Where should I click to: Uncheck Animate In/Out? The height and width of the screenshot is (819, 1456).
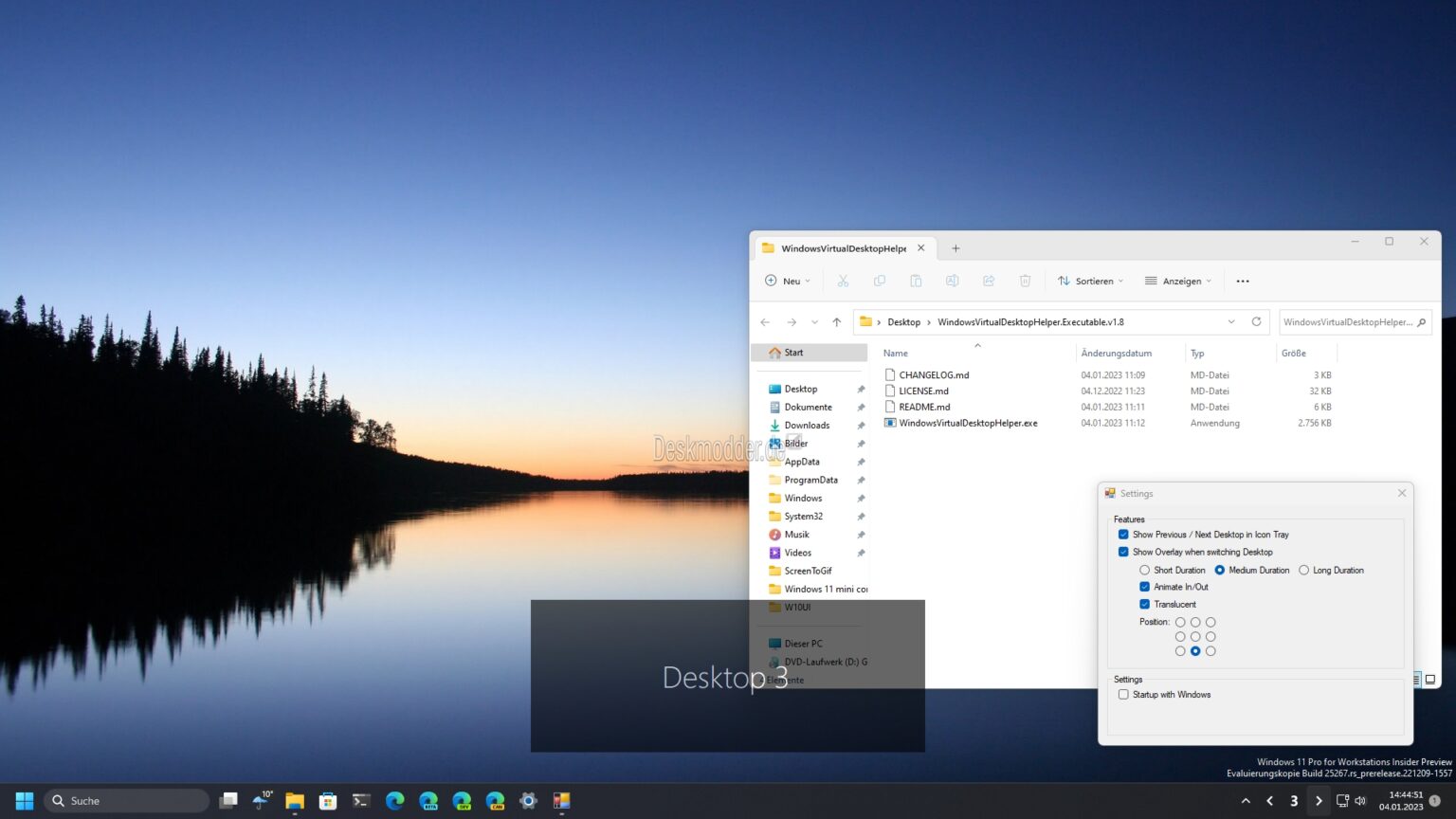1145,587
